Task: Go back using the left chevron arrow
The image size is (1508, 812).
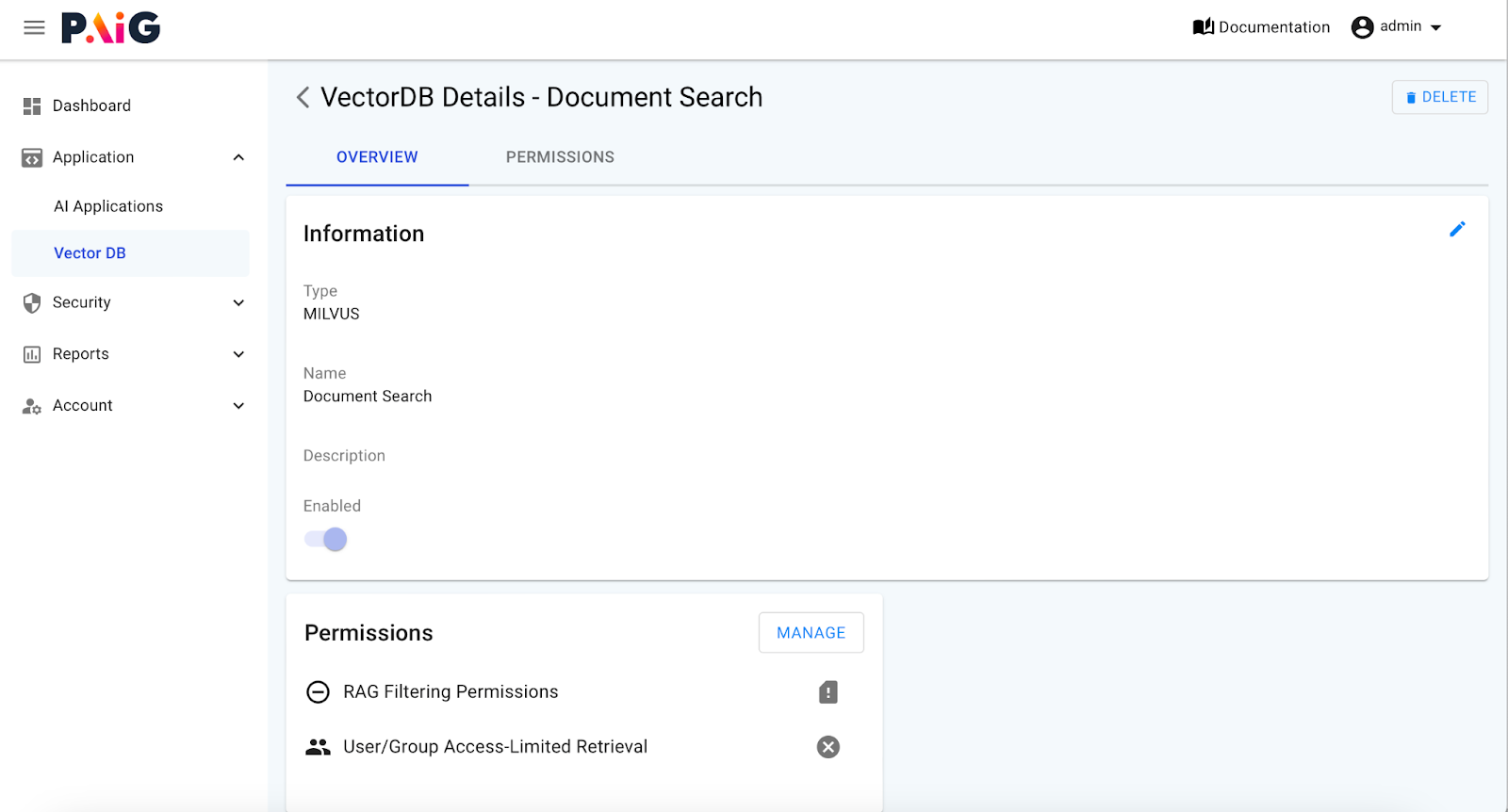Action: (303, 97)
